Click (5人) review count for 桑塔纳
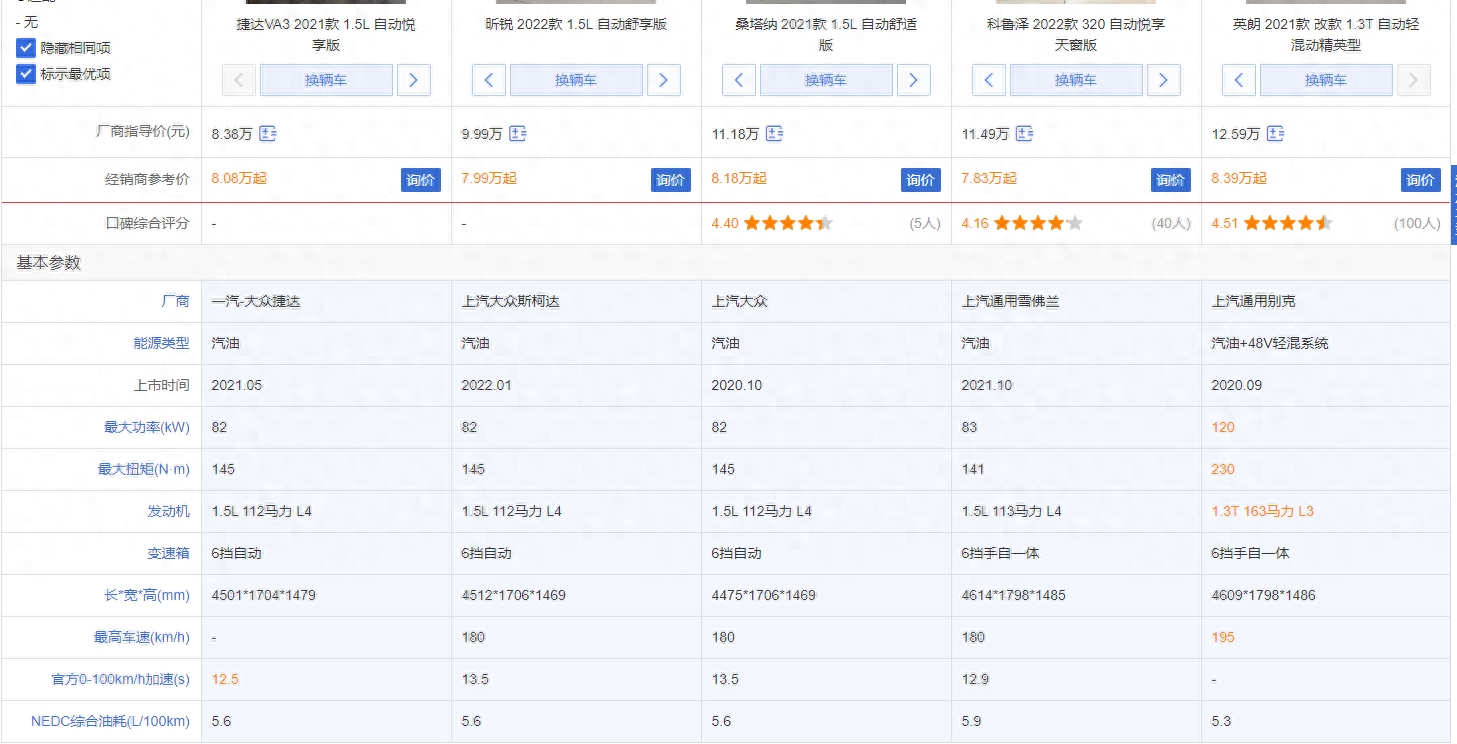Viewport: 1457px width, 744px height. tap(925, 223)
